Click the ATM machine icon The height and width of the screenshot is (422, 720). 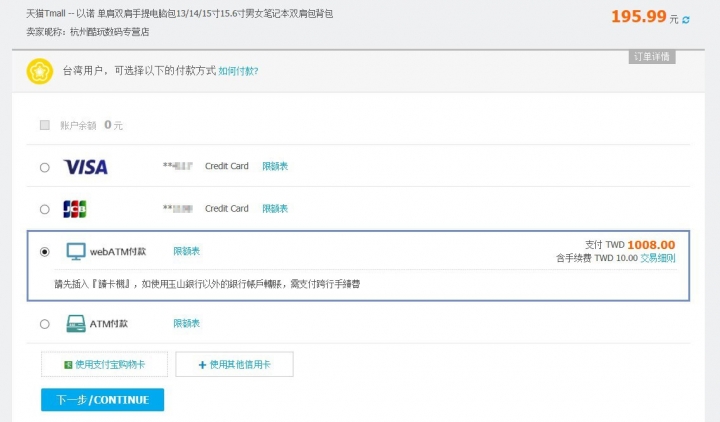76,324
